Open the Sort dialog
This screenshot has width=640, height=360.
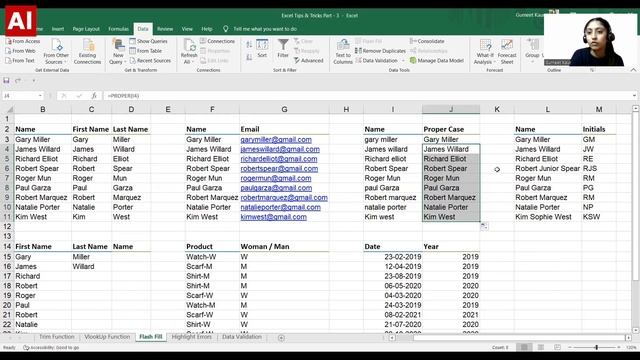click(x=262, y=48)
